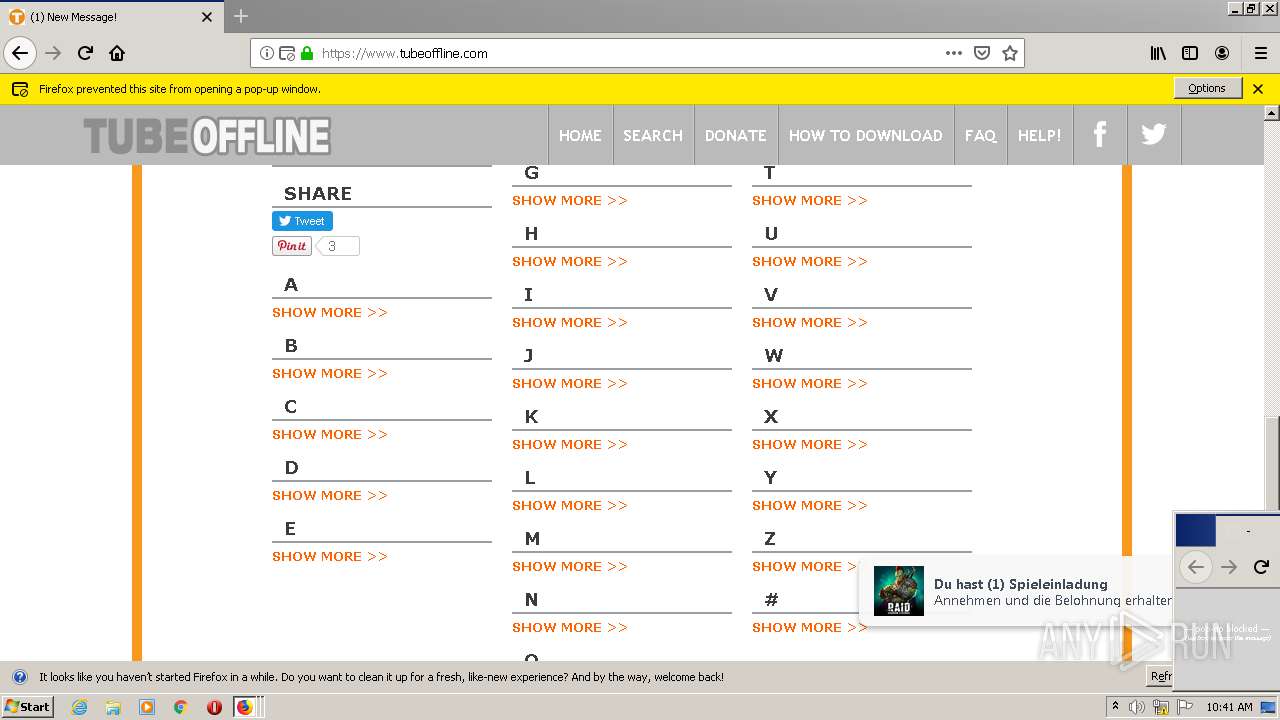Open HOW TO DOWNLOAD navigation item
The height and width of the screenshot is (720, 1280).
click(x=866, y=135)
